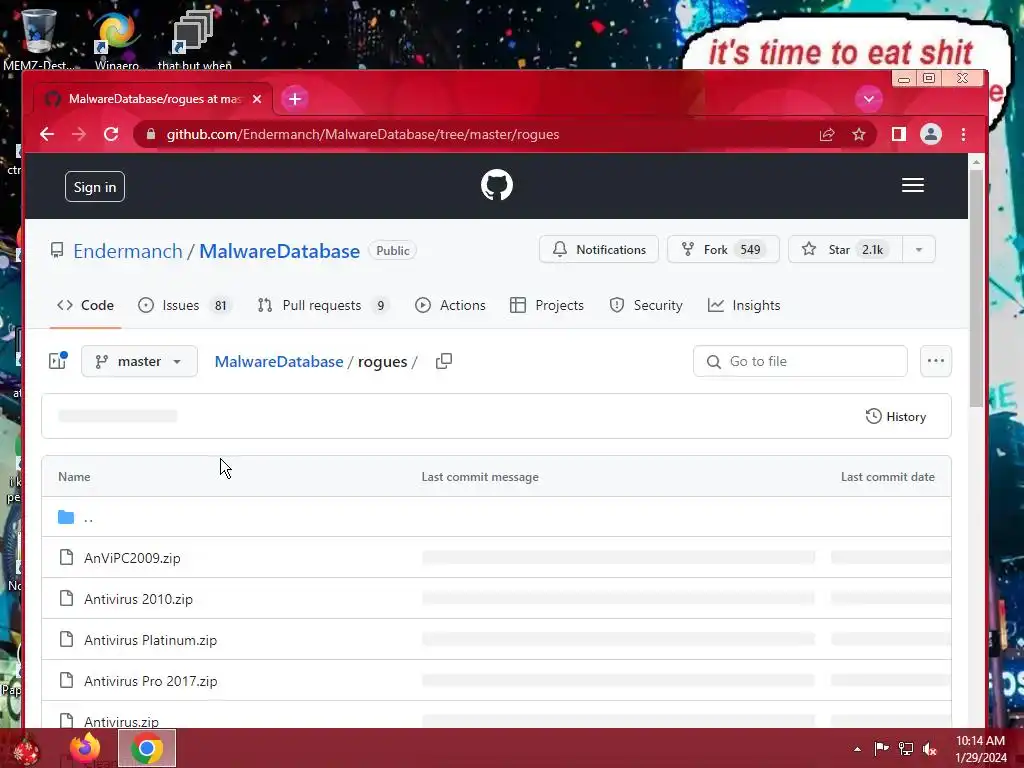
Task: Click the browser forward arrow
Action: (78, 135)
